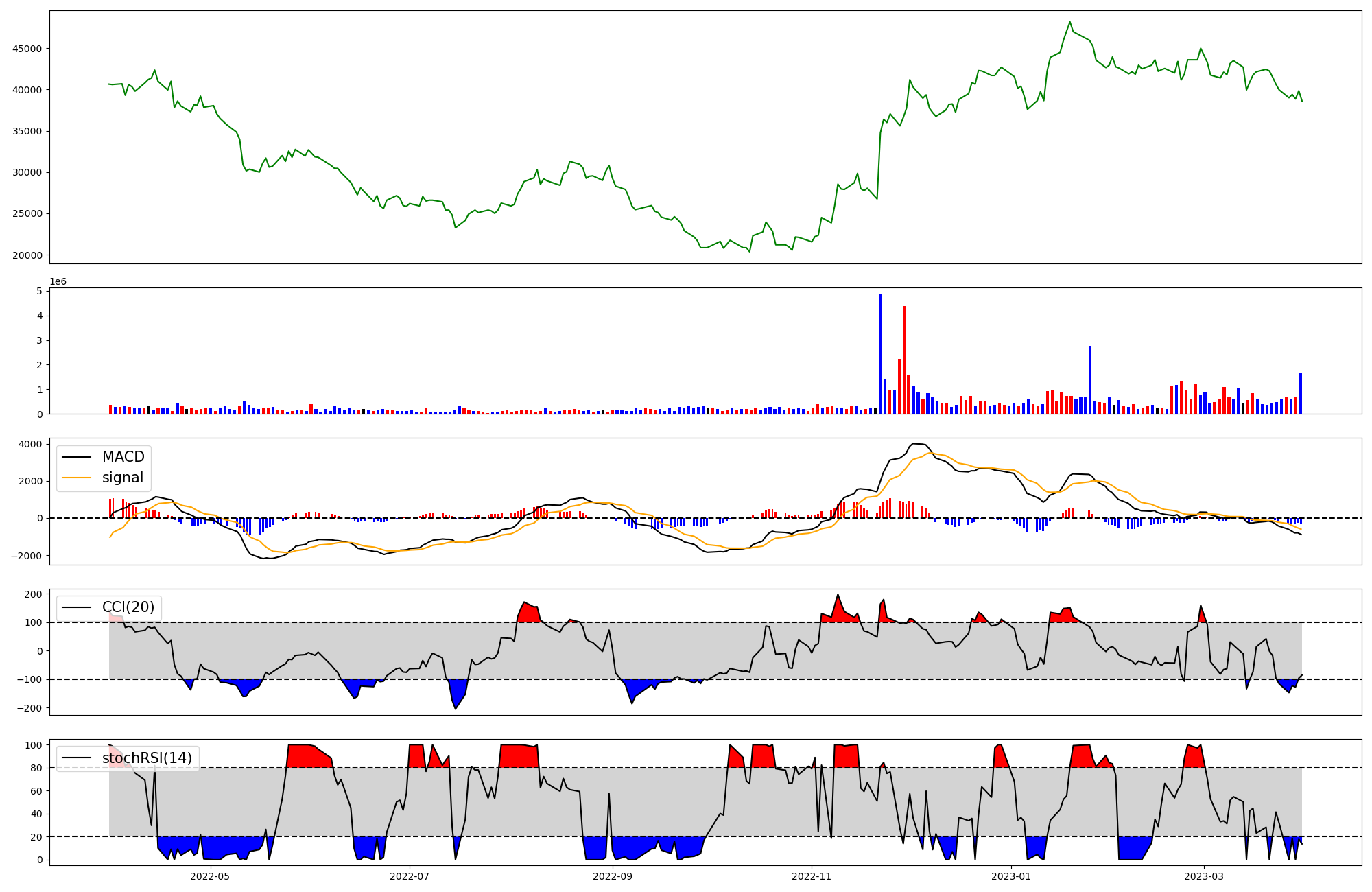
Task: Click the 2022-09 date tick label
Action: click(x=612, y=876)
